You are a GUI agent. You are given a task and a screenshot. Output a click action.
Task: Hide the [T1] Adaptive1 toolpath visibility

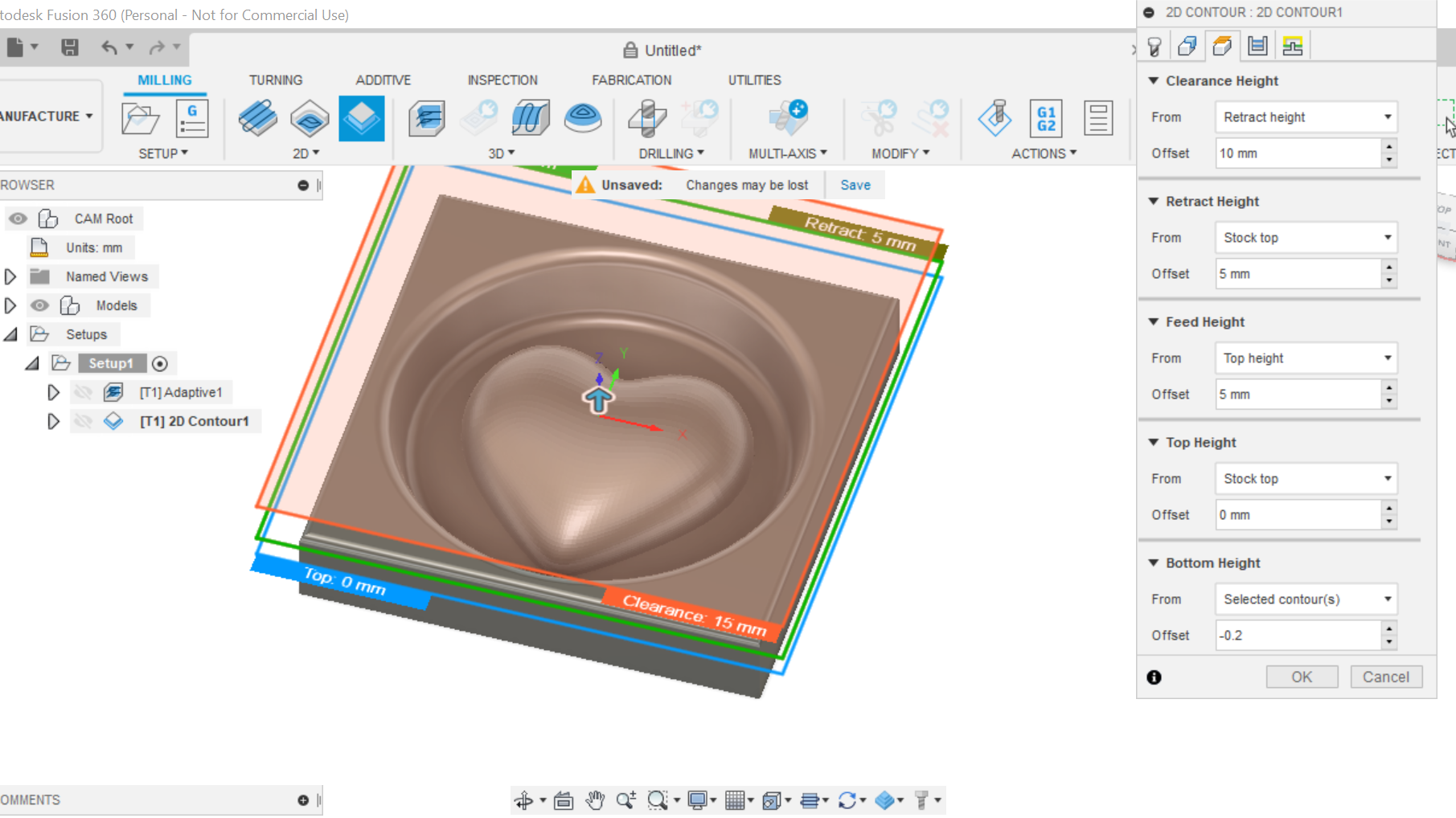[x=84, y=392]
